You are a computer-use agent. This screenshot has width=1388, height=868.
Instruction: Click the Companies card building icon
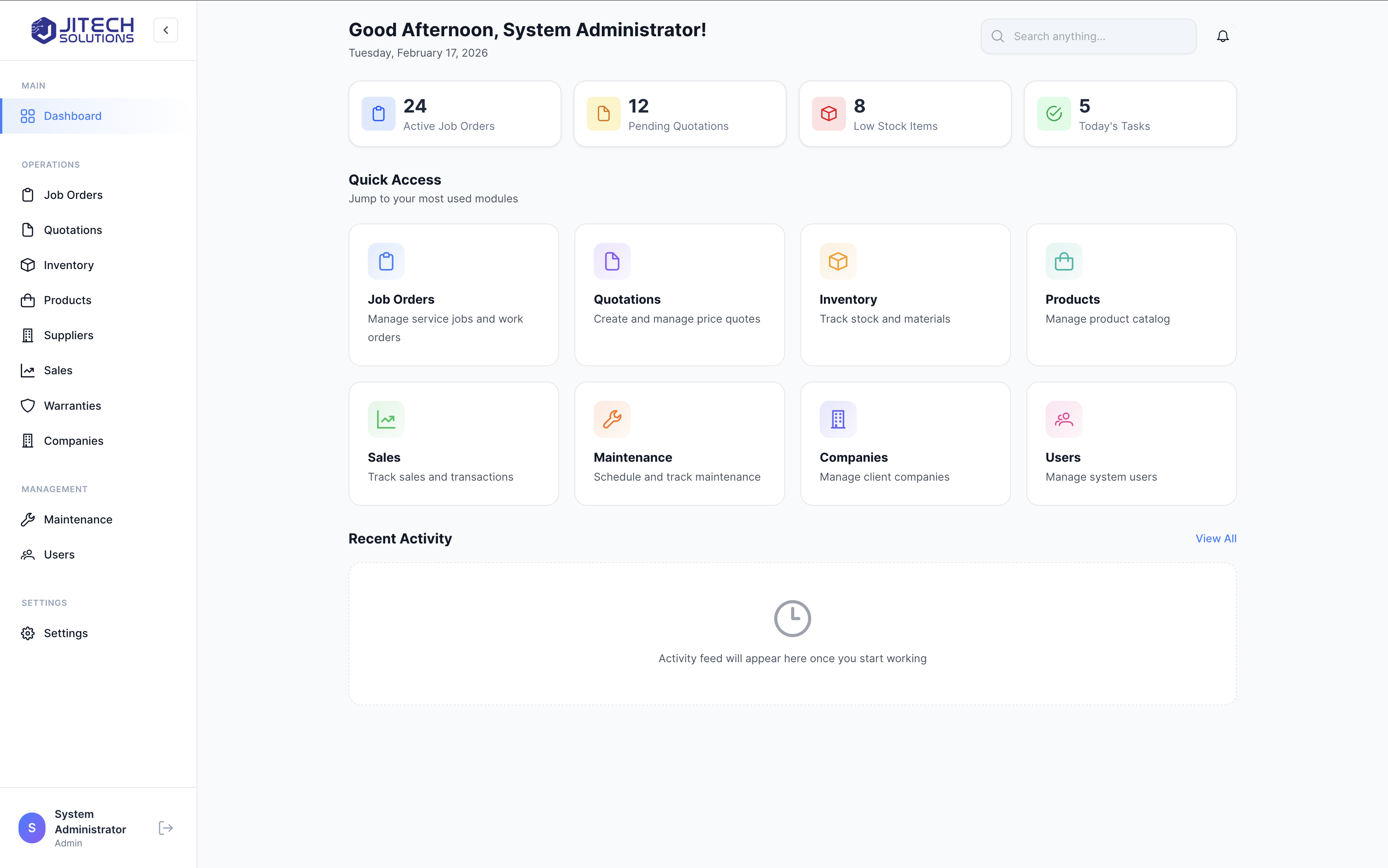point(838,420)
